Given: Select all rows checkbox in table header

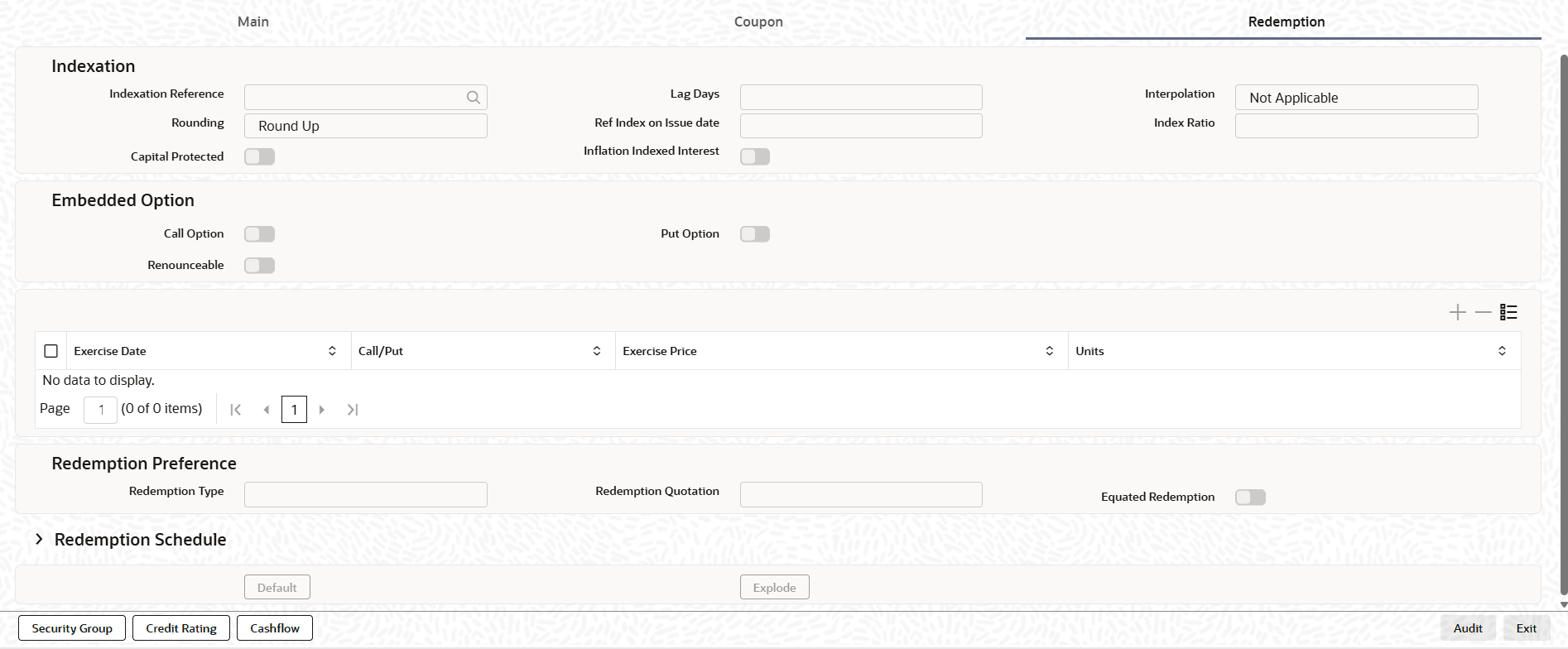Looking at the screenshot, I should tap(51, 351).
